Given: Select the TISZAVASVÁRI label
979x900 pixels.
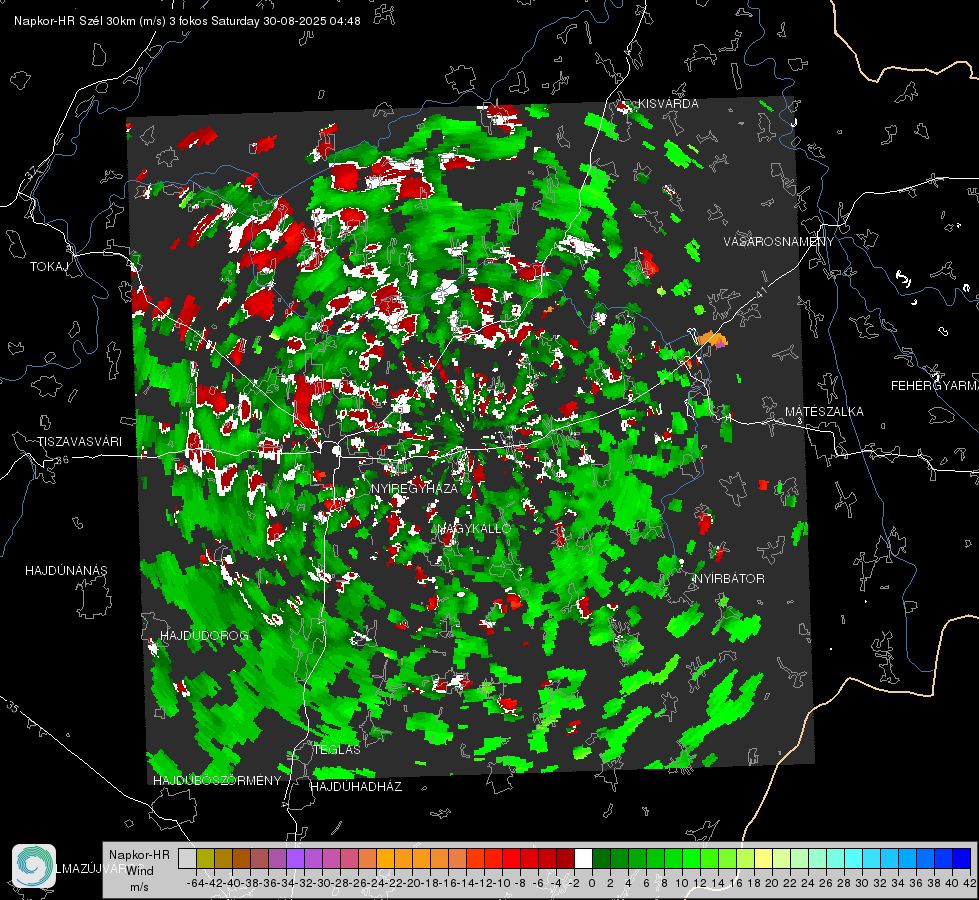Looking at the screenshot, I should (x=79, y=442).
